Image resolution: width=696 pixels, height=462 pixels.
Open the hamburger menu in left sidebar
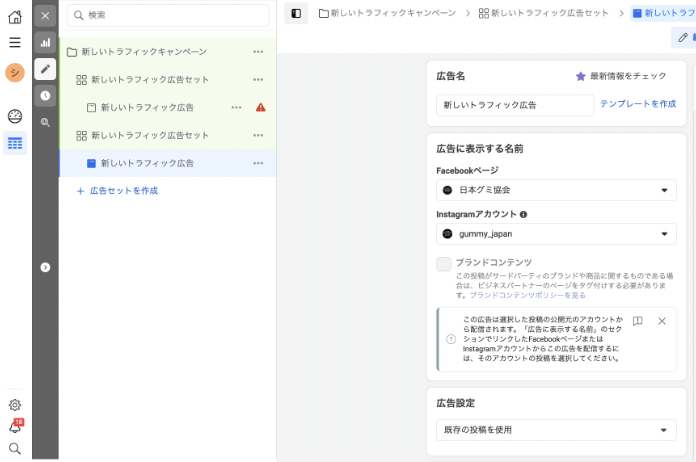point(14,43)
